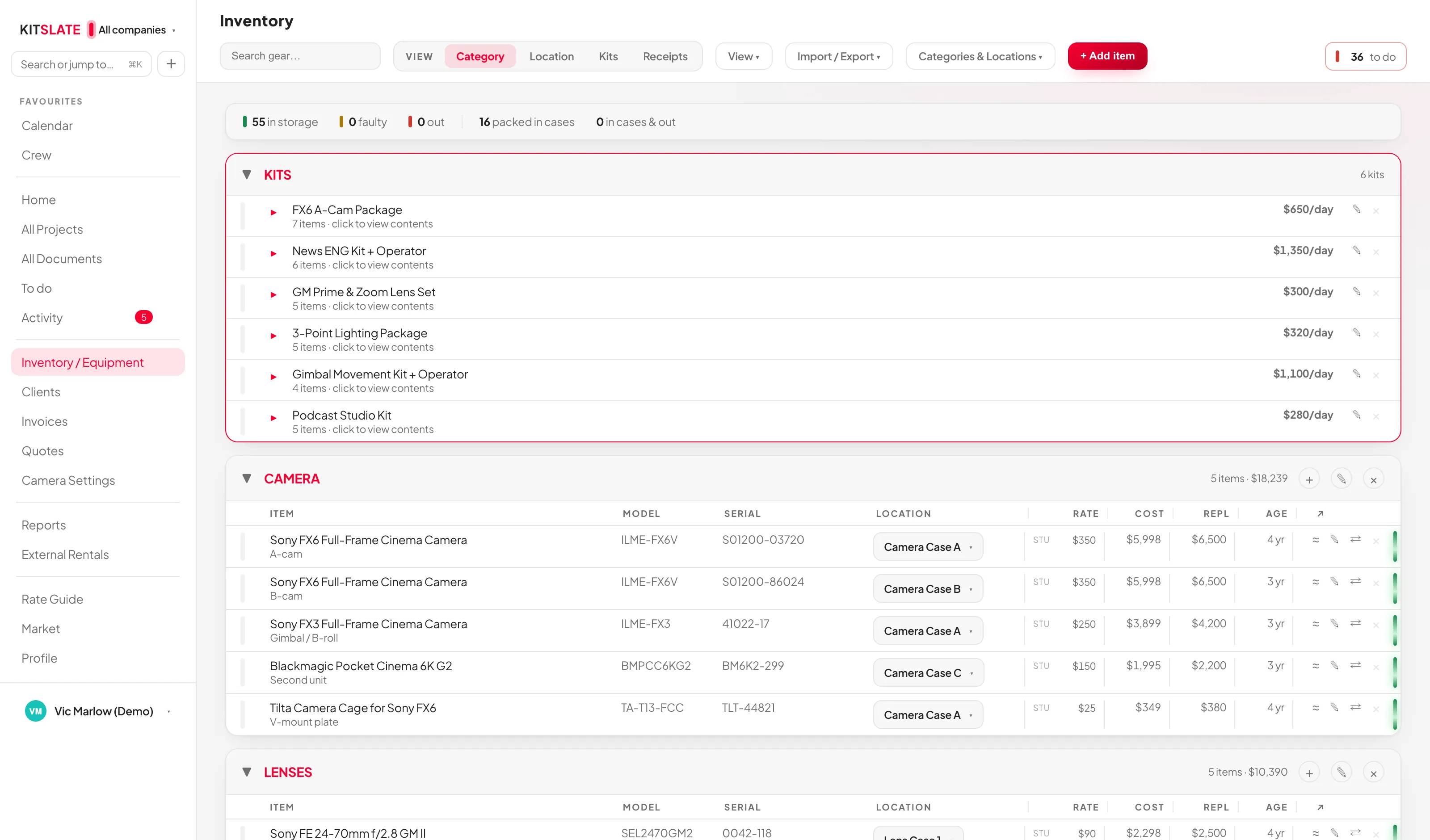The height and width of the screenshot is (840, 1430).
Task: Click the arrow icon in the Camera table header
Action: click(1321, 514)
